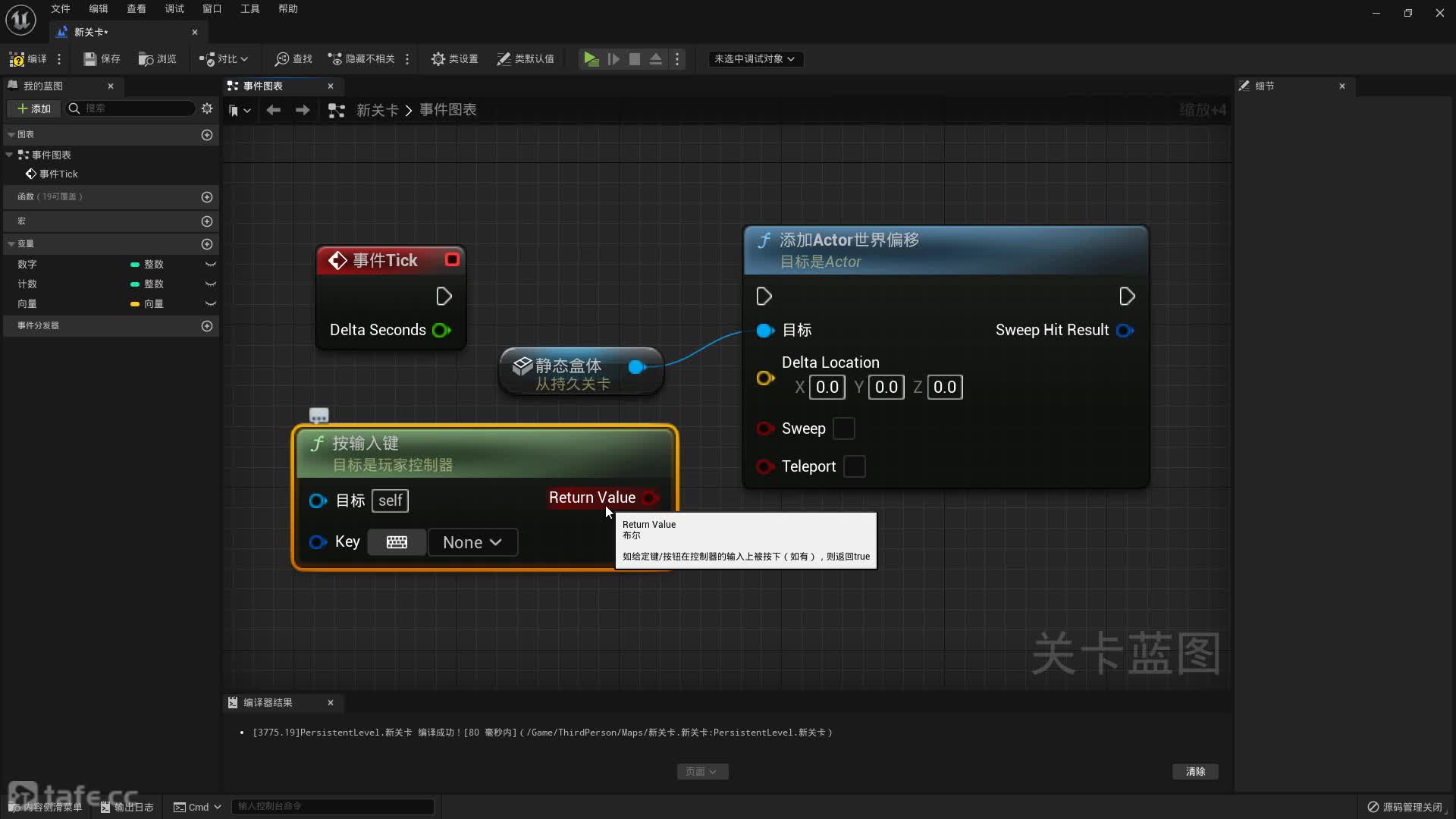Add new function with plus icon
1456x819 pixels.
point(207,196)
